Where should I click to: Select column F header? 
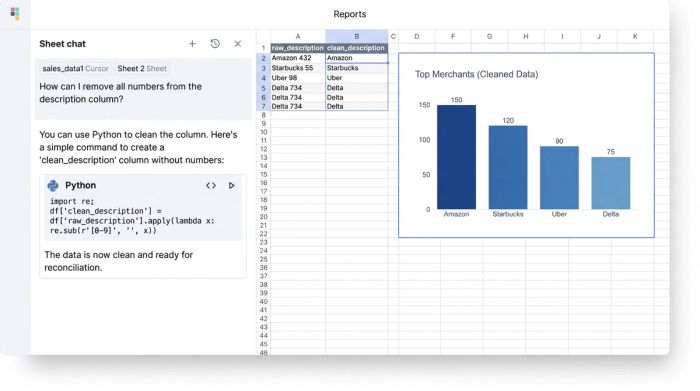coord(453,36)
